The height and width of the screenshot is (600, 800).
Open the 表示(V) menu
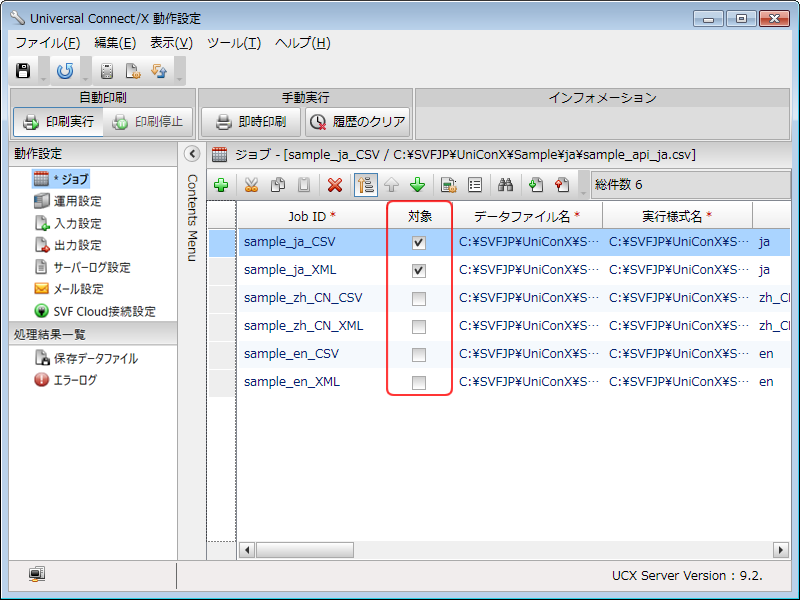[171, 43]
